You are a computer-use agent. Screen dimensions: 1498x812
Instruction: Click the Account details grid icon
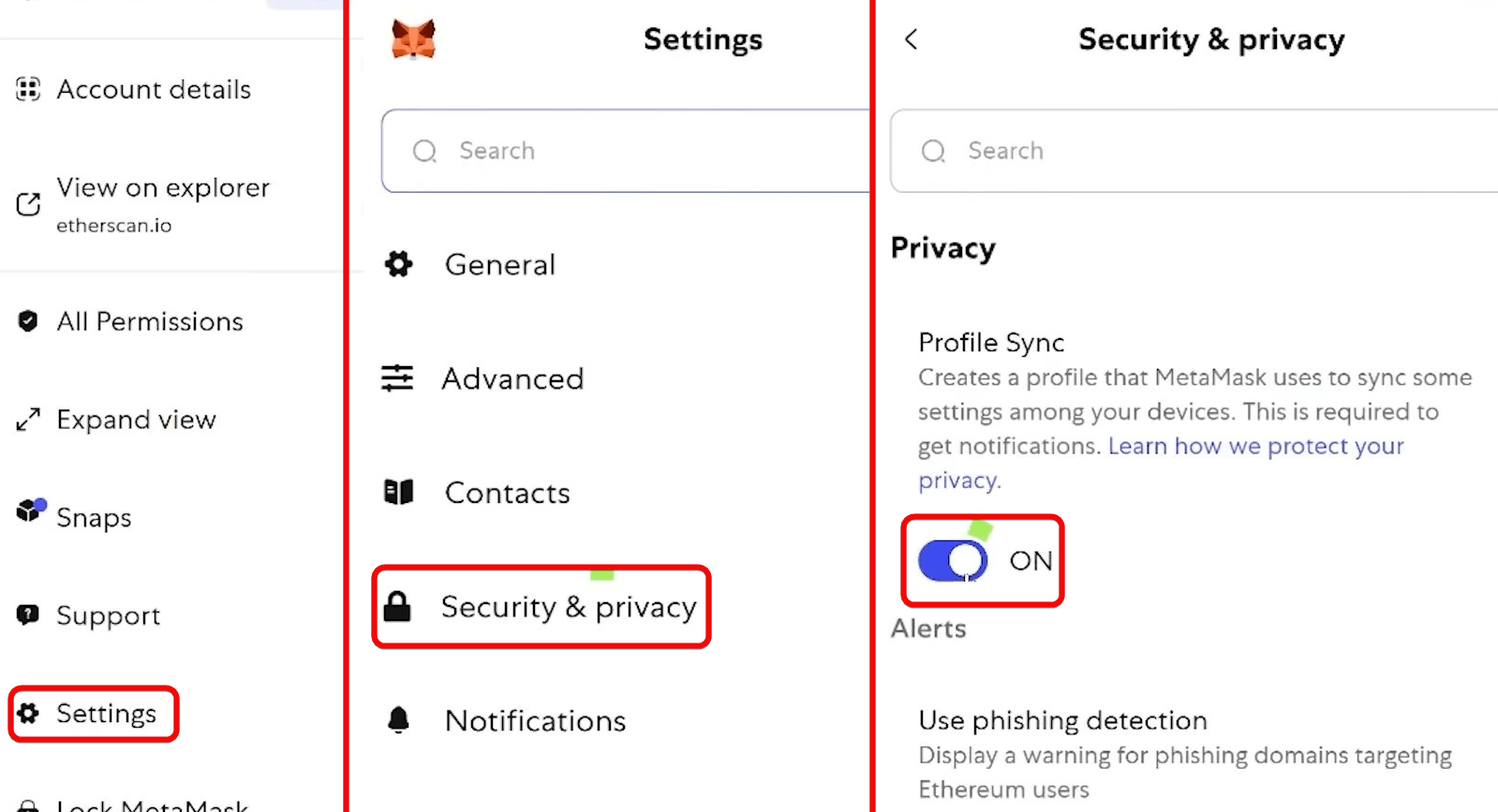pyautogui.click(x=28, y=89)
